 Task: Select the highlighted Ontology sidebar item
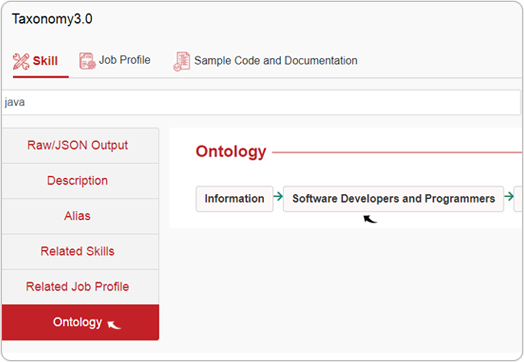pyautogui.click(x=80, y=322)
